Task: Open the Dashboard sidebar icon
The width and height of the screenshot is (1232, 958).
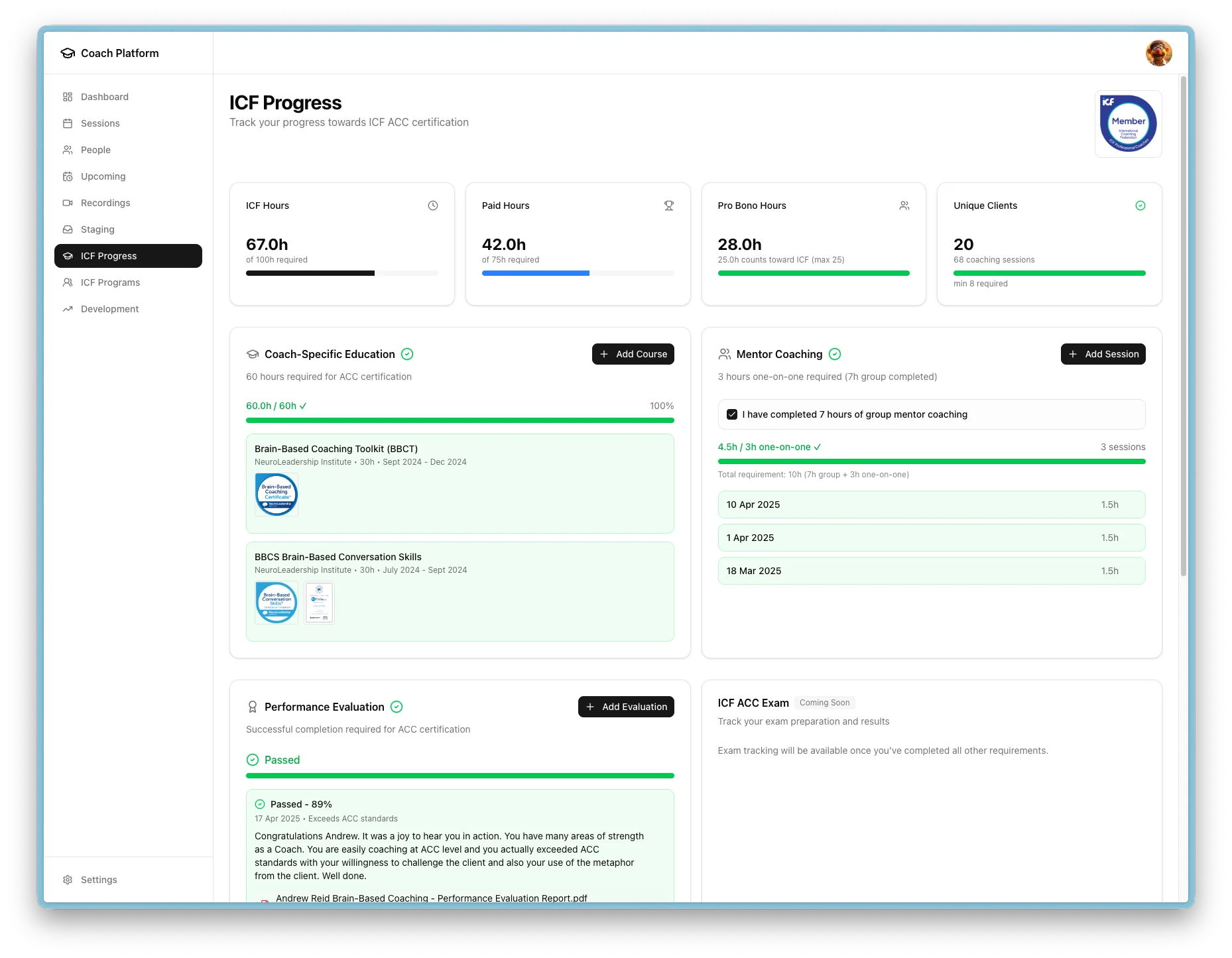Action: pyautogui.click(x=68, y=97)
